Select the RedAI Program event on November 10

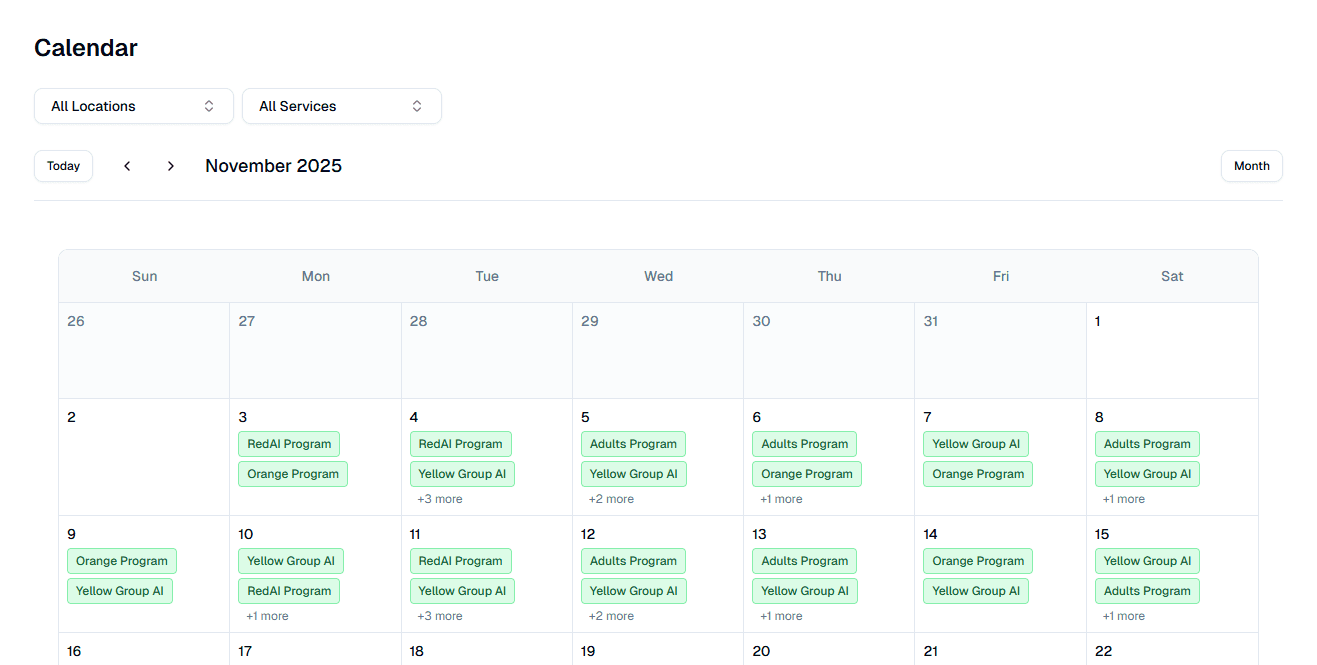[288, 590]
